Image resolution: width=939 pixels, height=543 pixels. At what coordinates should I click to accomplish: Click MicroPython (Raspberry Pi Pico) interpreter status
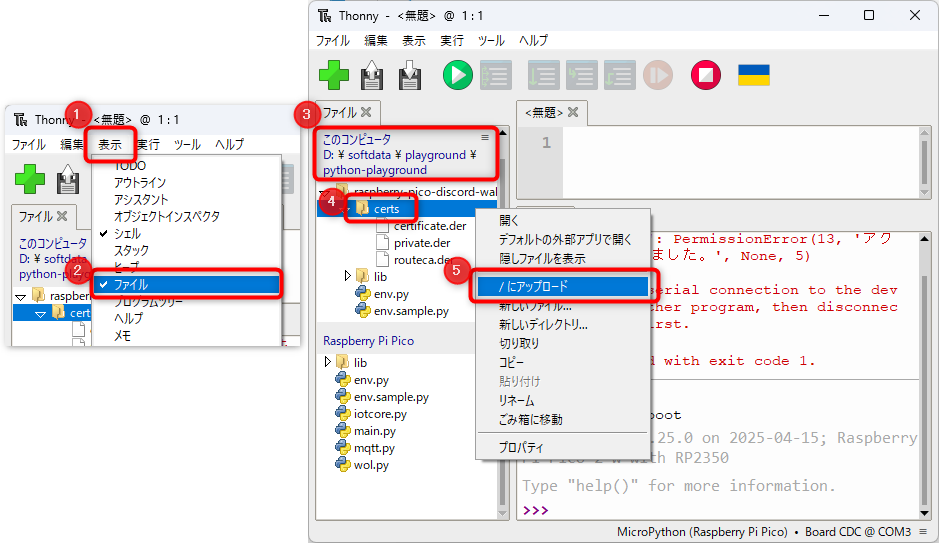coord(702,532)
